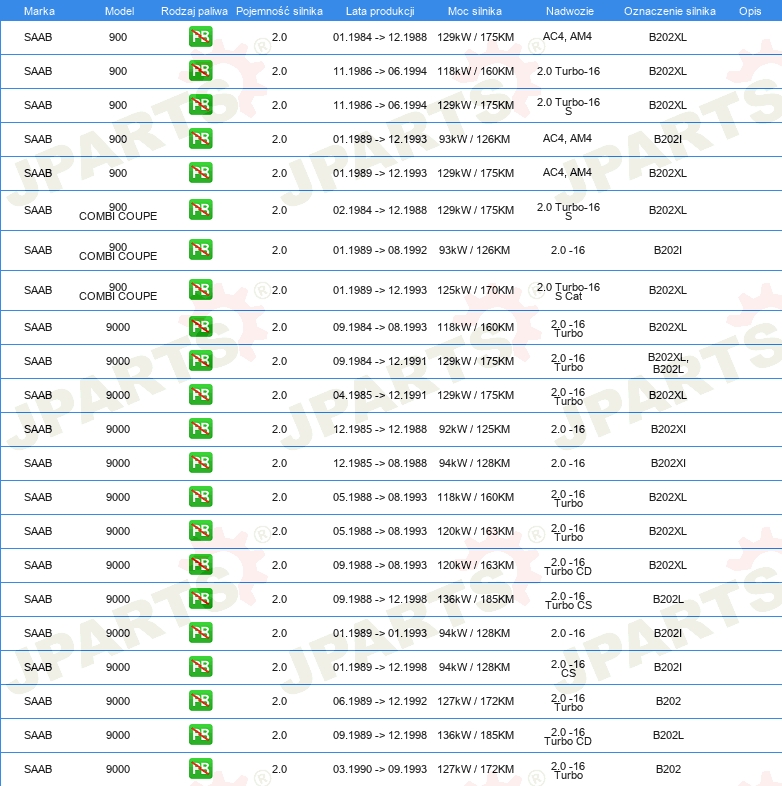The image size is (782, 786).
Task: Click fuel icon in 900 93kW / 126KM AC4 row
Action: [201, 139]
